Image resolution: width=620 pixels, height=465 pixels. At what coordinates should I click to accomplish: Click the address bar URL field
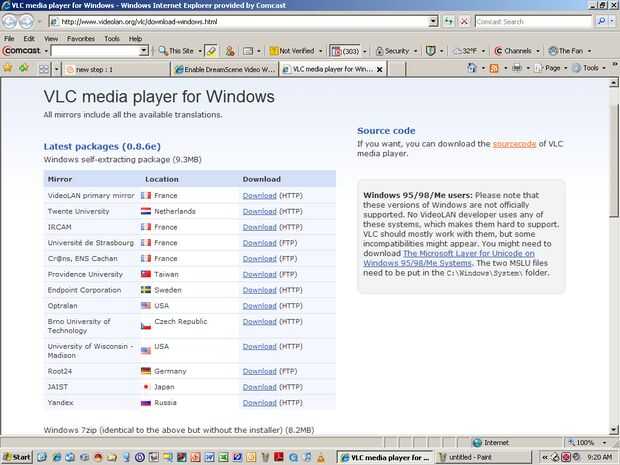point(240,21)
